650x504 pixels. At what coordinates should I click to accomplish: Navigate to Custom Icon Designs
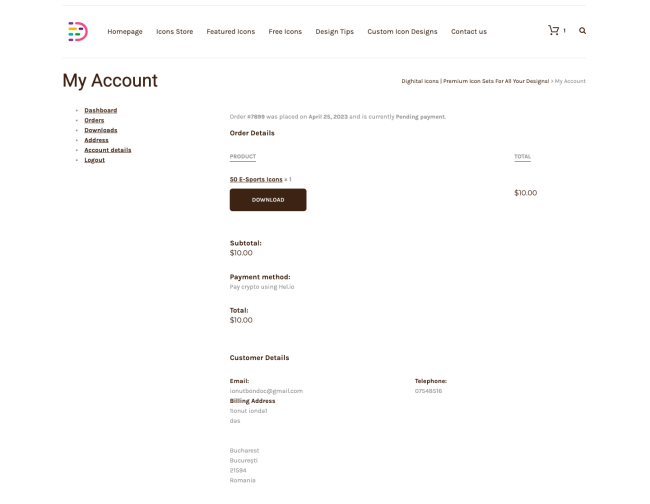click(x=402, y=32)
